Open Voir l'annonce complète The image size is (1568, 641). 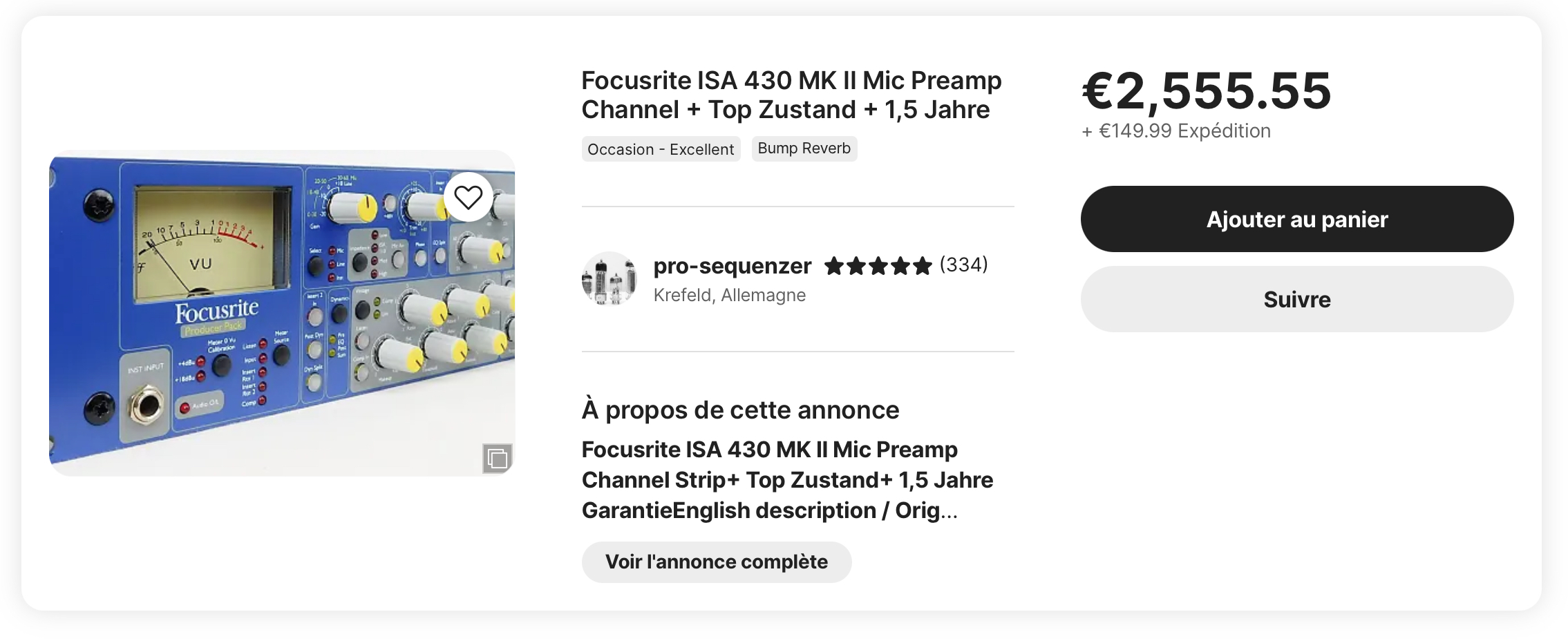point(716,562)
